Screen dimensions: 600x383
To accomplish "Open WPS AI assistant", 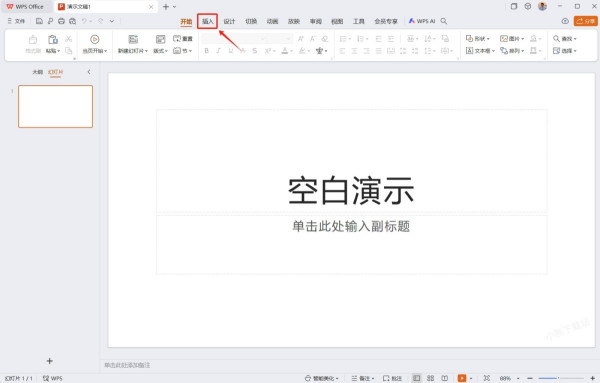I will pos(422,21).
